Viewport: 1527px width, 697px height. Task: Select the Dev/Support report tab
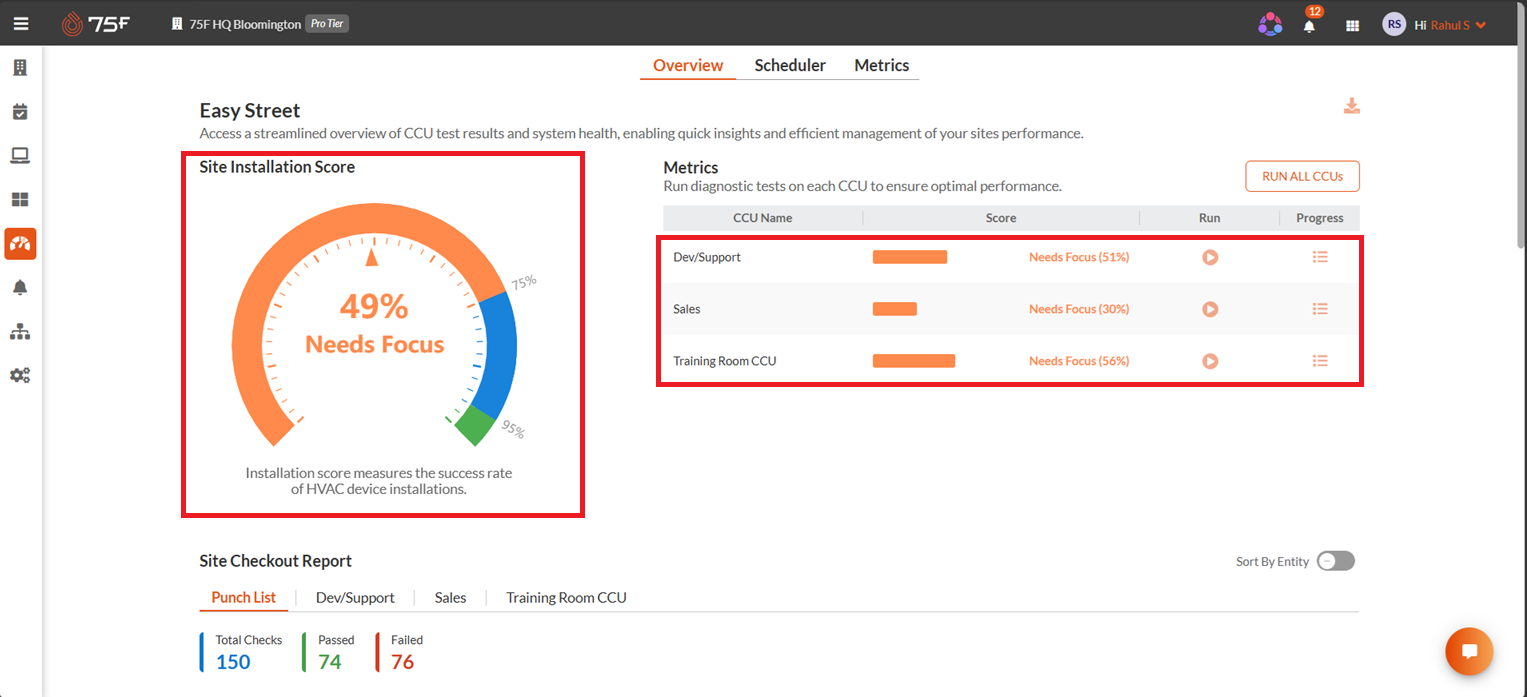[355, 597]
